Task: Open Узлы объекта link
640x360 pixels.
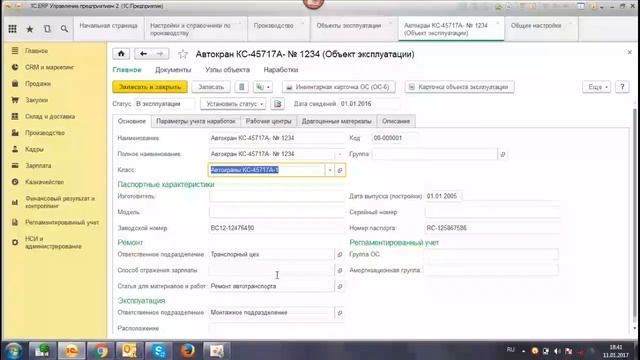Action: (x=227, y=70)
